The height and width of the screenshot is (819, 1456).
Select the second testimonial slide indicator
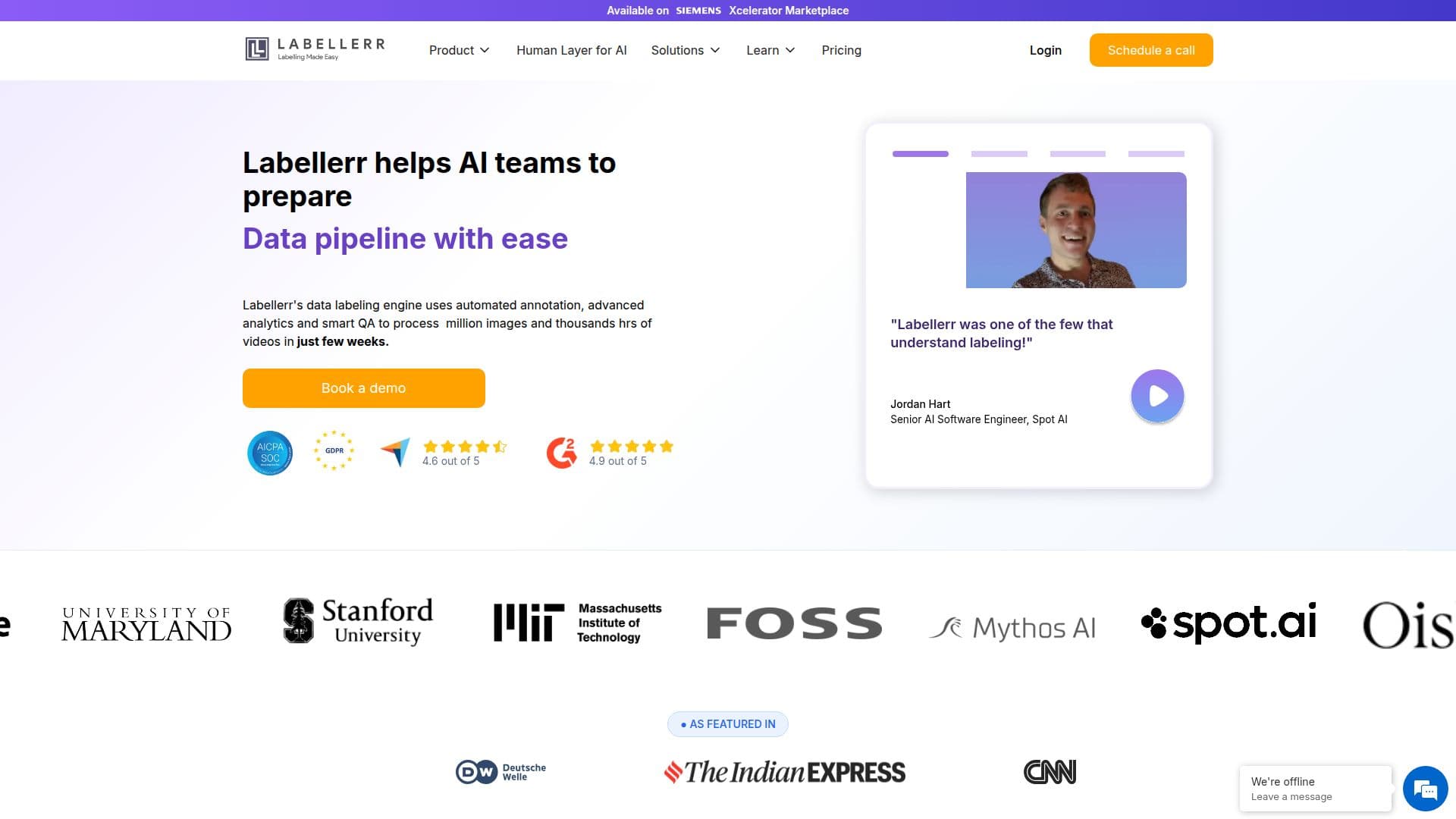tap(999, 154)
